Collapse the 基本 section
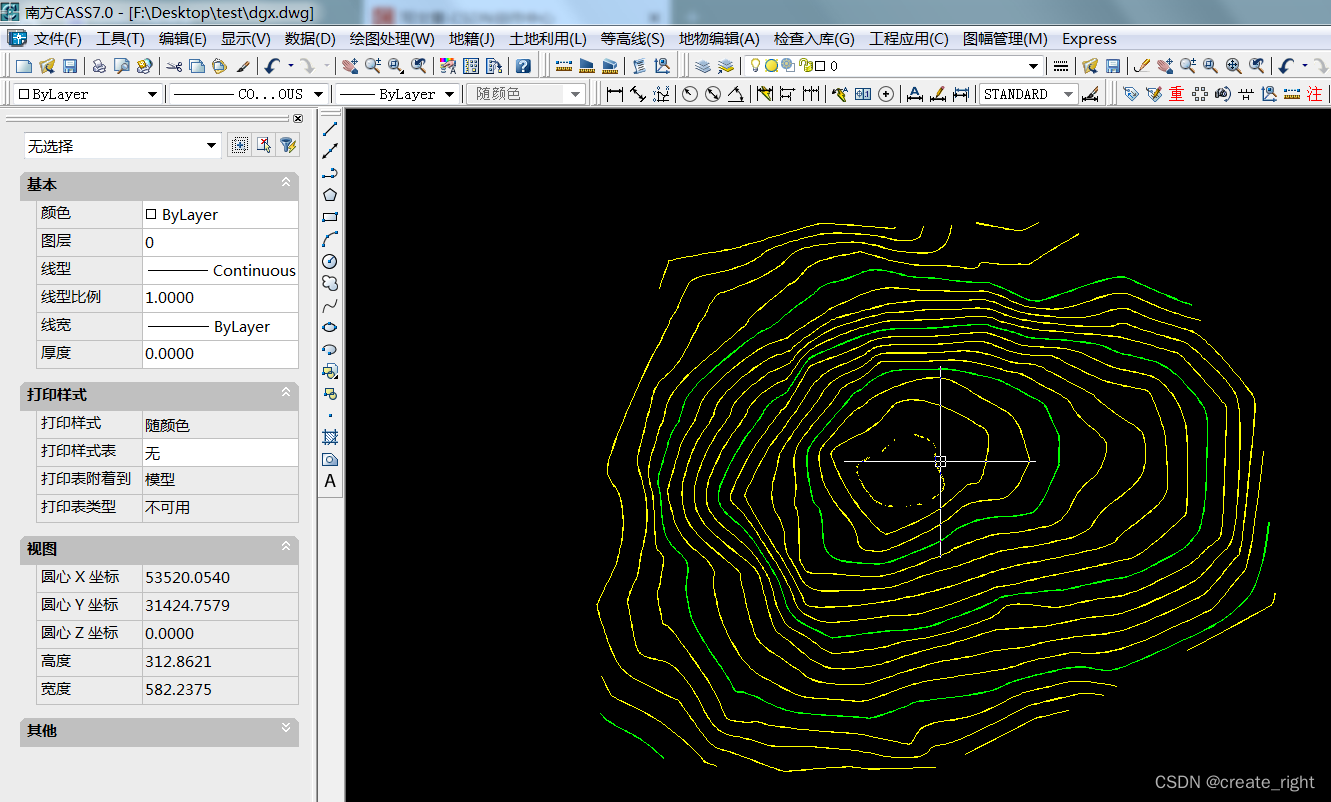 286,184
